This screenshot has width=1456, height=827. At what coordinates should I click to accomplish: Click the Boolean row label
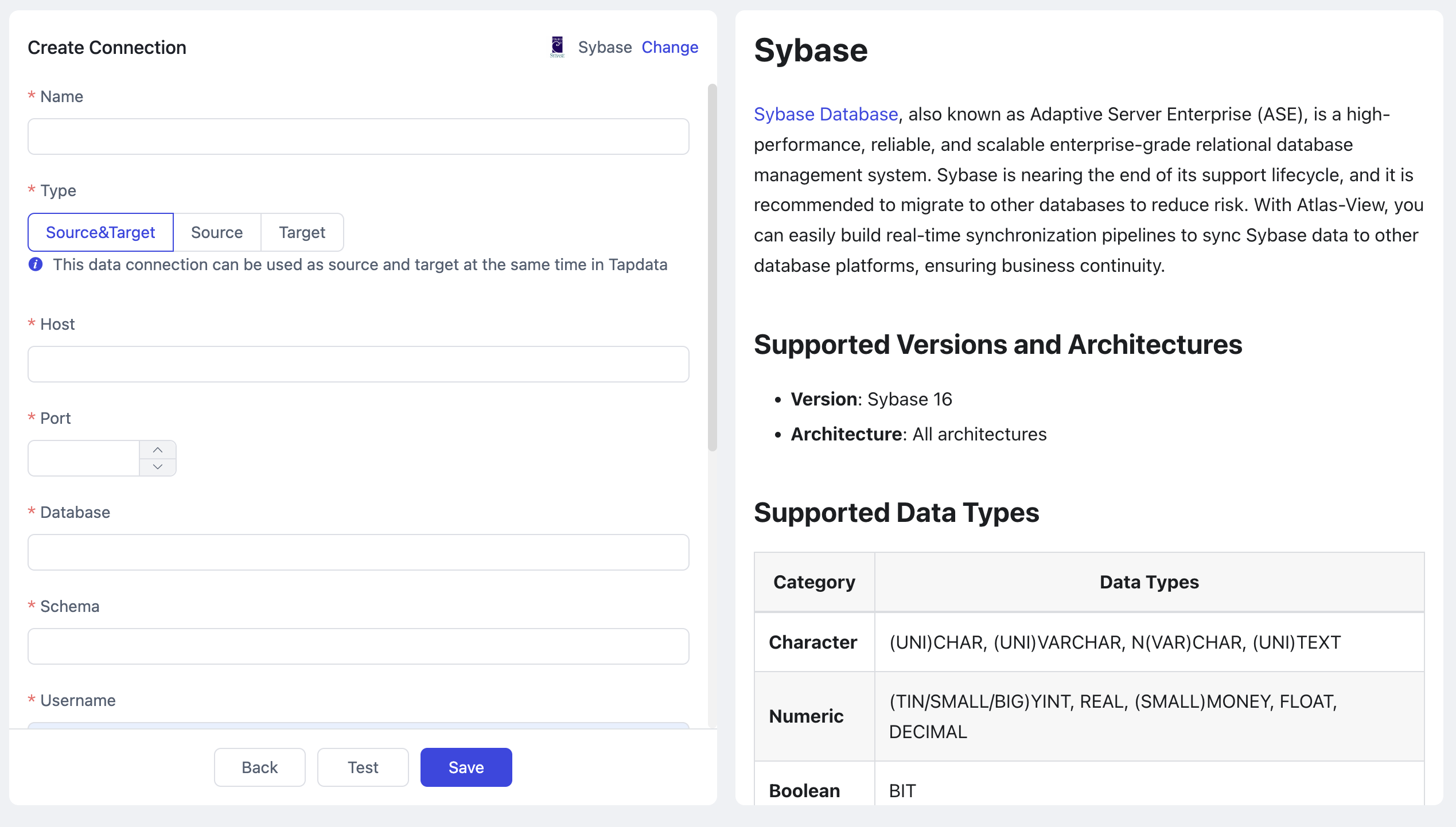click(x=804, y=791)
